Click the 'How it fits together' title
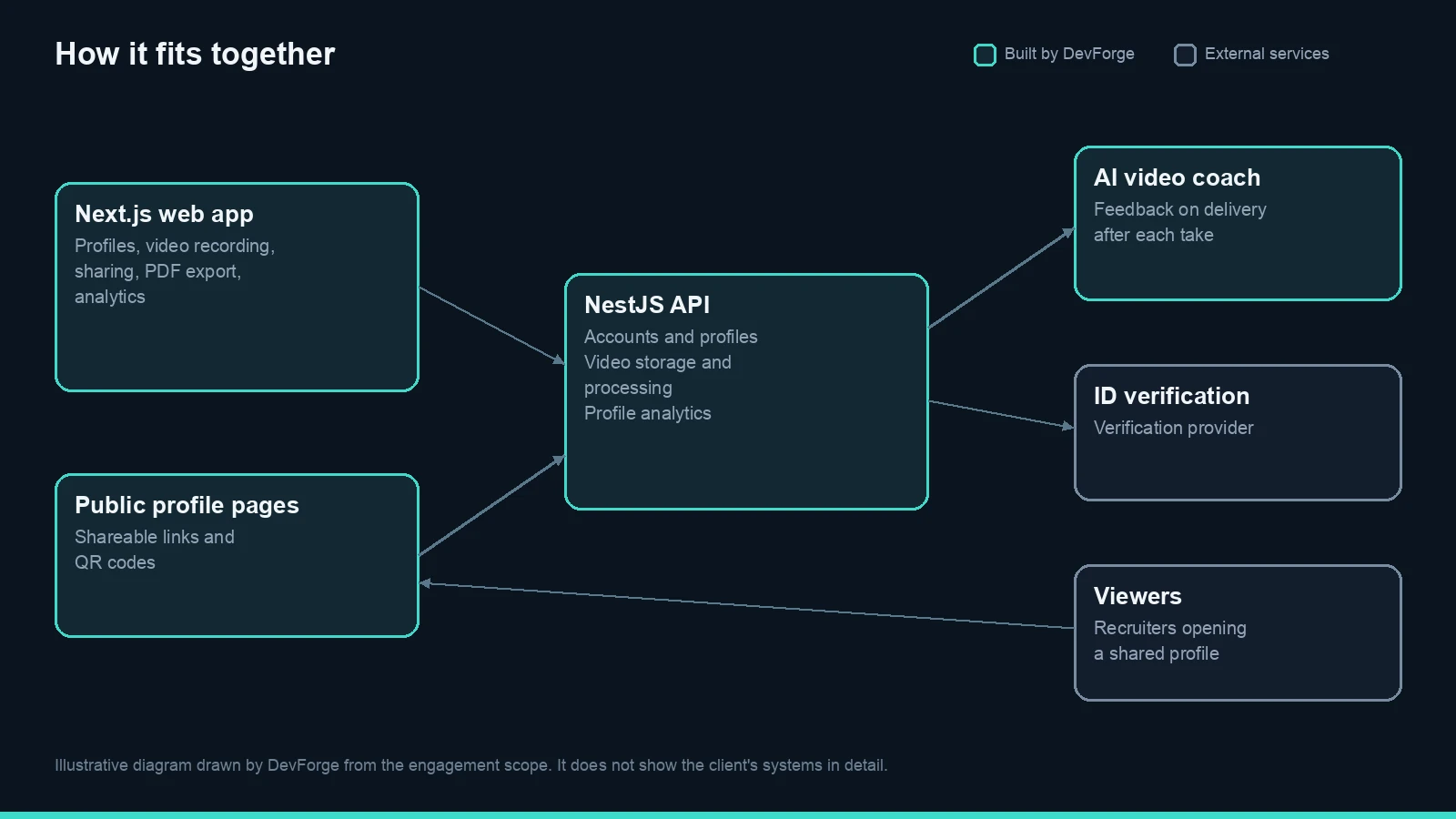 (x=195, y=54)
